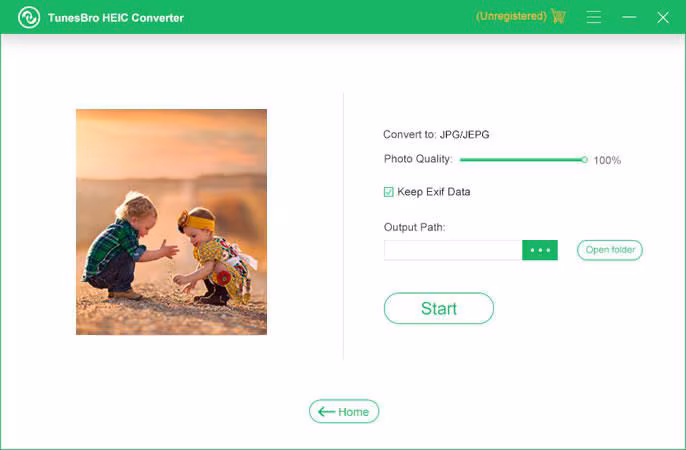Screen dimensions: 686x450
Task: Click the Open folder button
Action: 610,250
